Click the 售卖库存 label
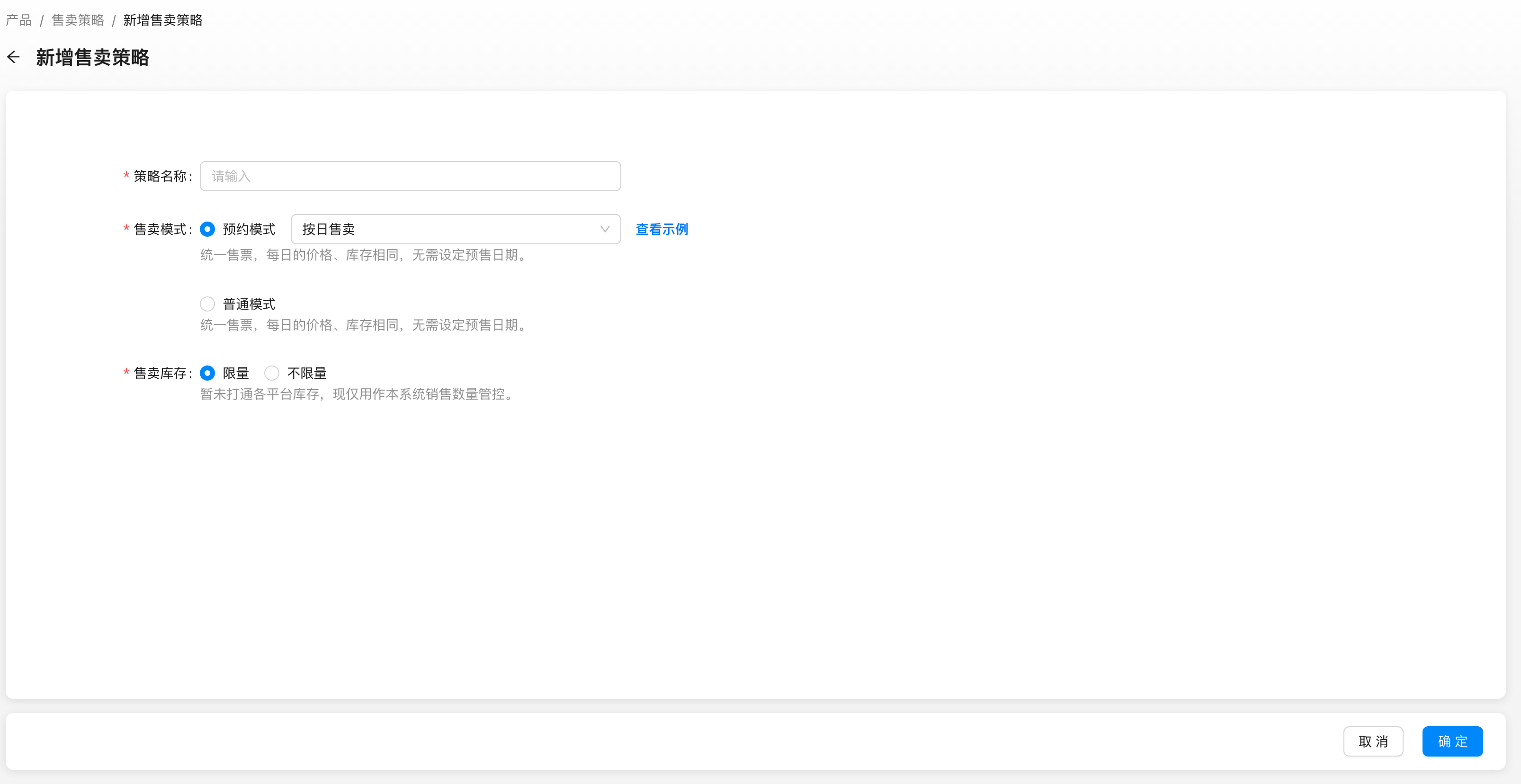This screenshot has width=1521, height=784. pos(161,373)
